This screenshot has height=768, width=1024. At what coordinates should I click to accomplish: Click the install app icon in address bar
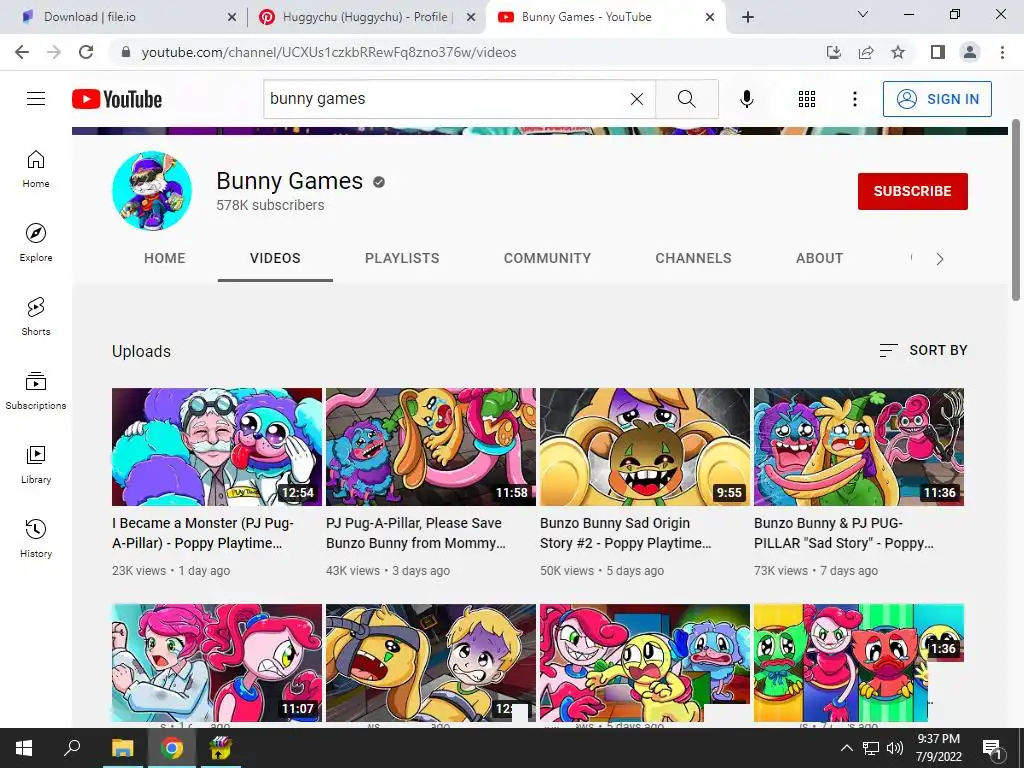[x=834, y=52]
